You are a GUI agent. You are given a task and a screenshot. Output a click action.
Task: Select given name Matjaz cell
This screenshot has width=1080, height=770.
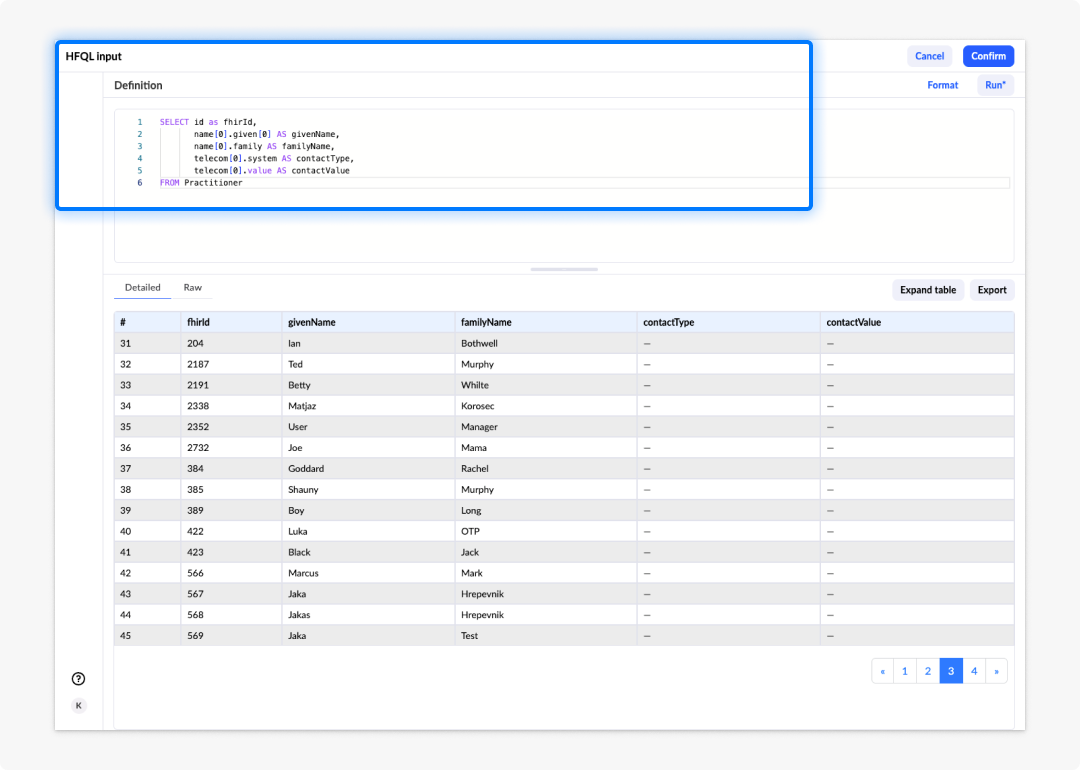[368, 406]
